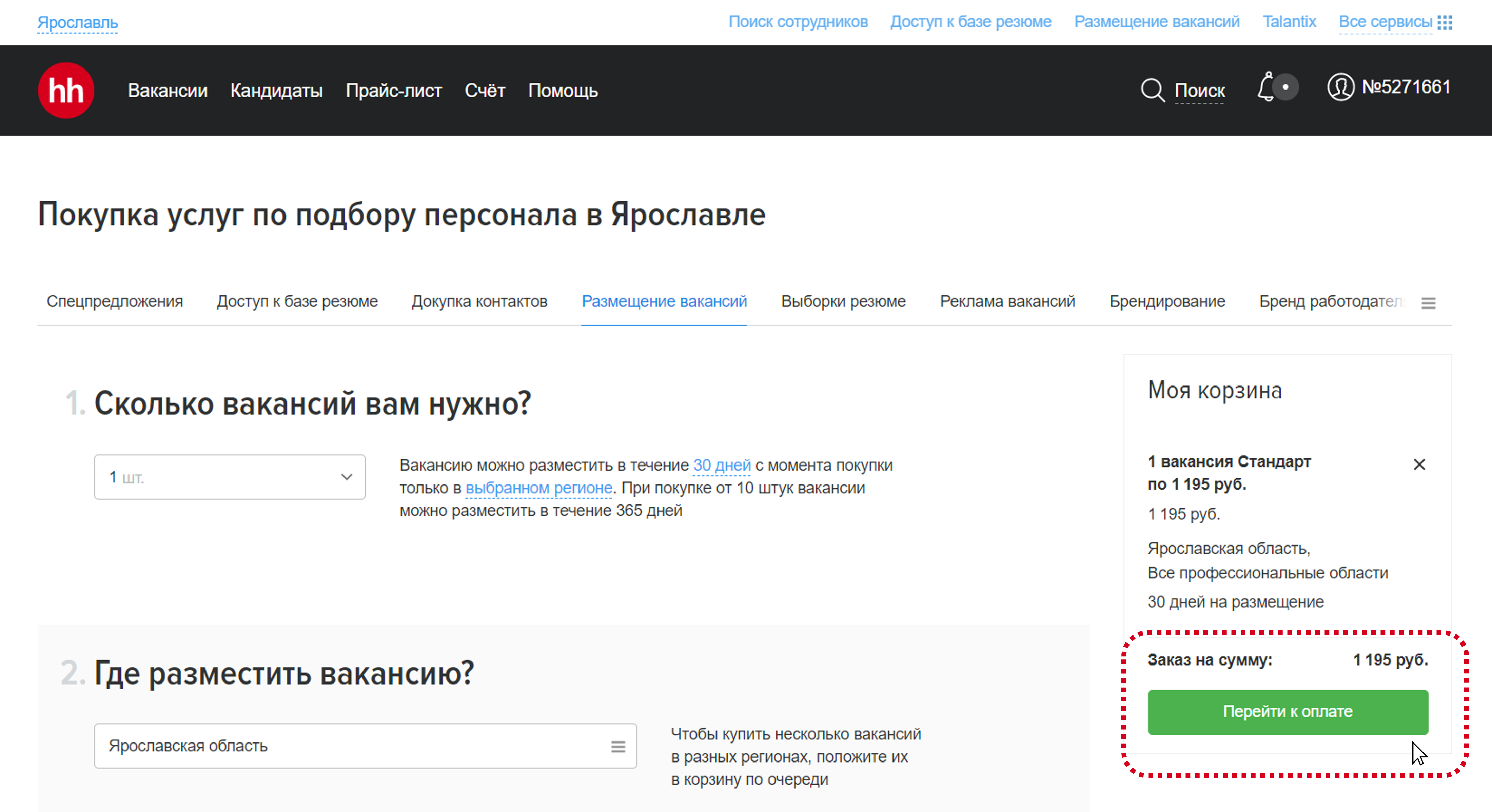1492x812 pixels.
Task: Change city via Ярославль link
Action: (78, 23)
